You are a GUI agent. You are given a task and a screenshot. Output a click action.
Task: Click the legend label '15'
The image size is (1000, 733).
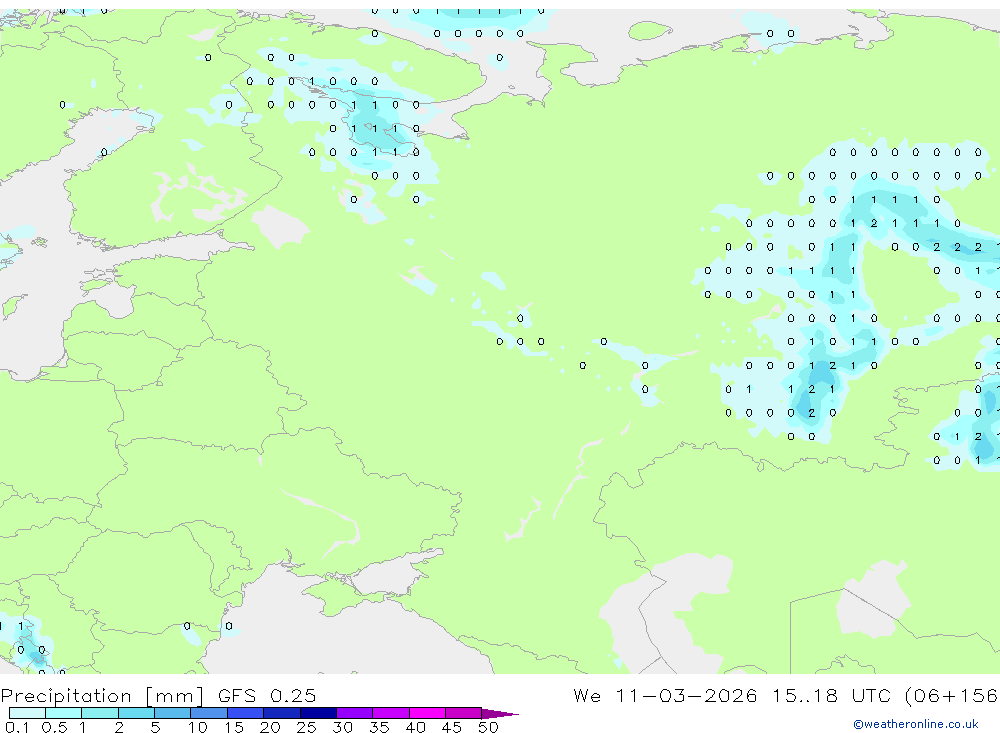pos(233,727)
